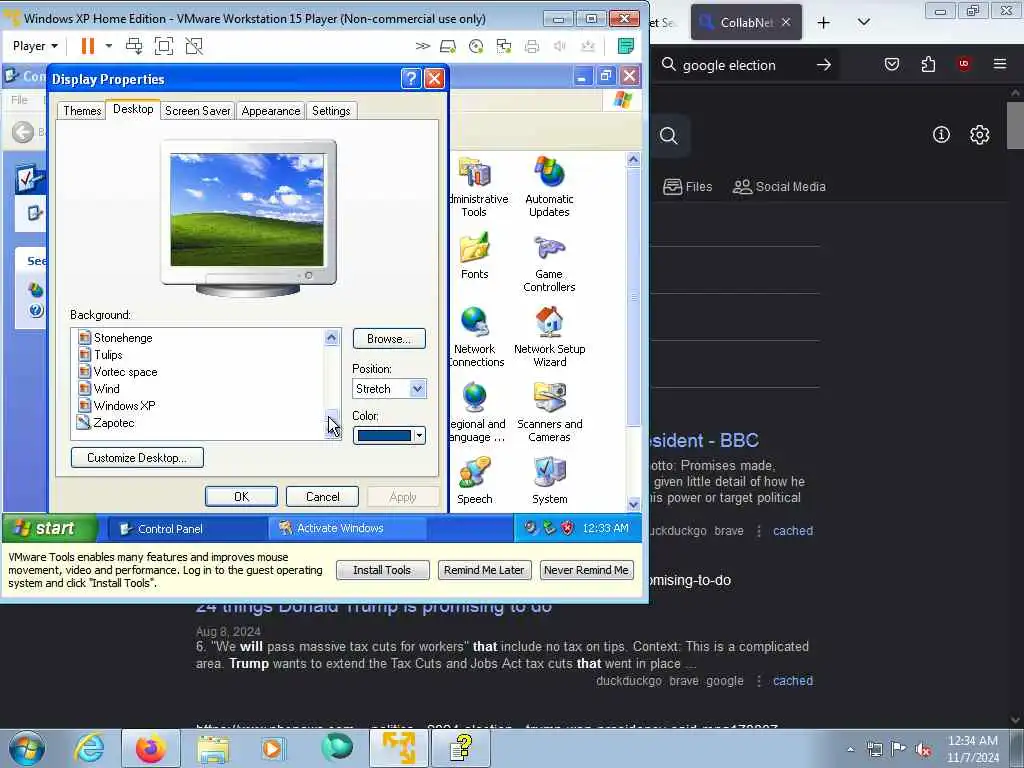Click Customize Desktop button
This screenshot has width=1024, height=768.
(x=137, y=458)
